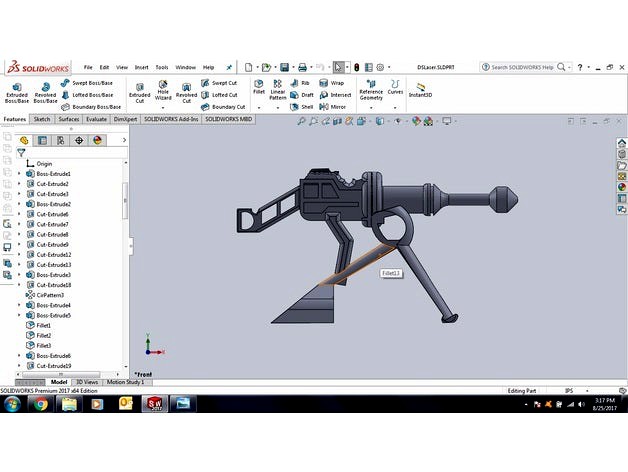Expand the Curves dropdown
The width and height of the screenshot is (628, 472).
[395, 88]
